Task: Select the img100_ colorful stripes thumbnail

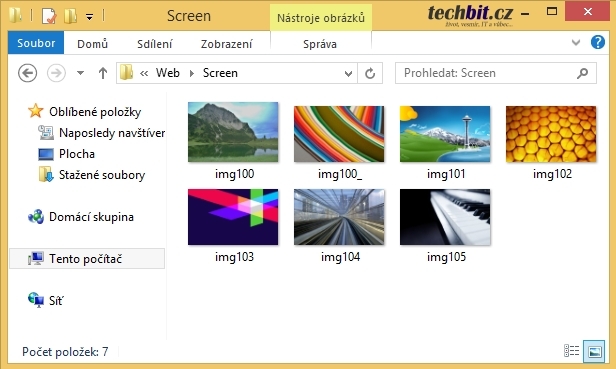Action: point(339,134)
